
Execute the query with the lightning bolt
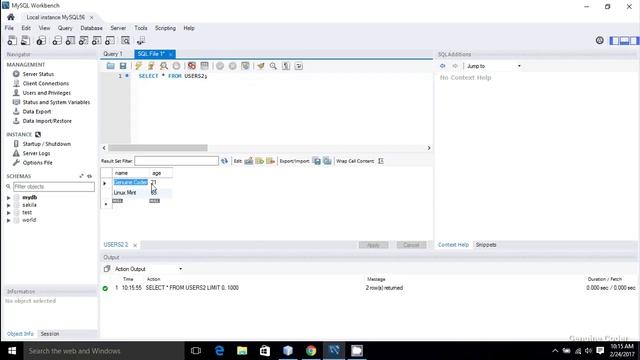coord(139,66)
